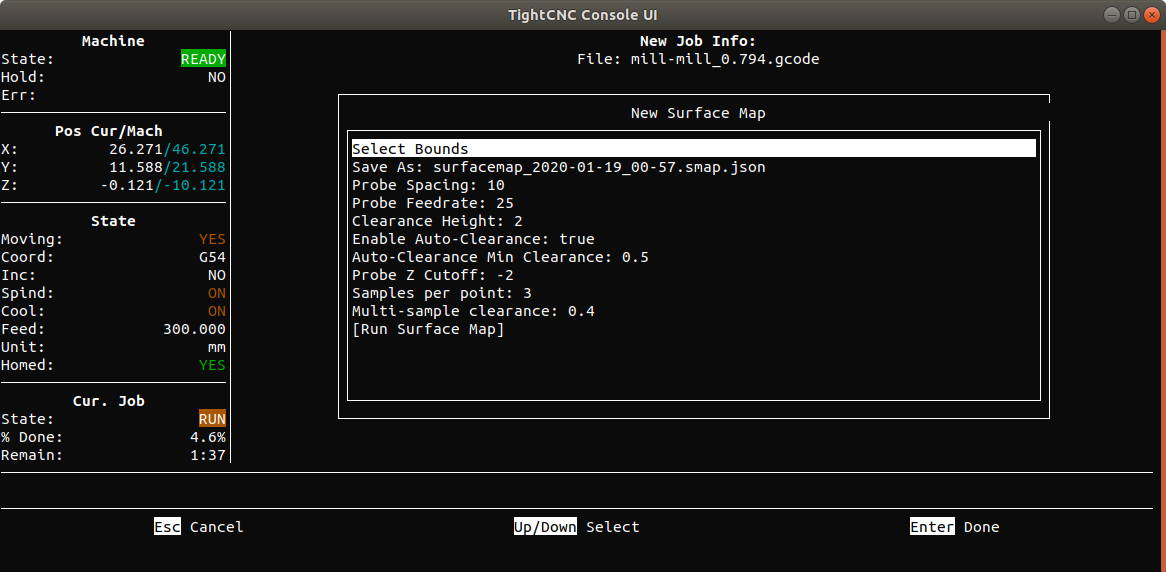Click the Feed value 300.000
This screenshot has height=572, width=1166.
(x=194, y=329)
